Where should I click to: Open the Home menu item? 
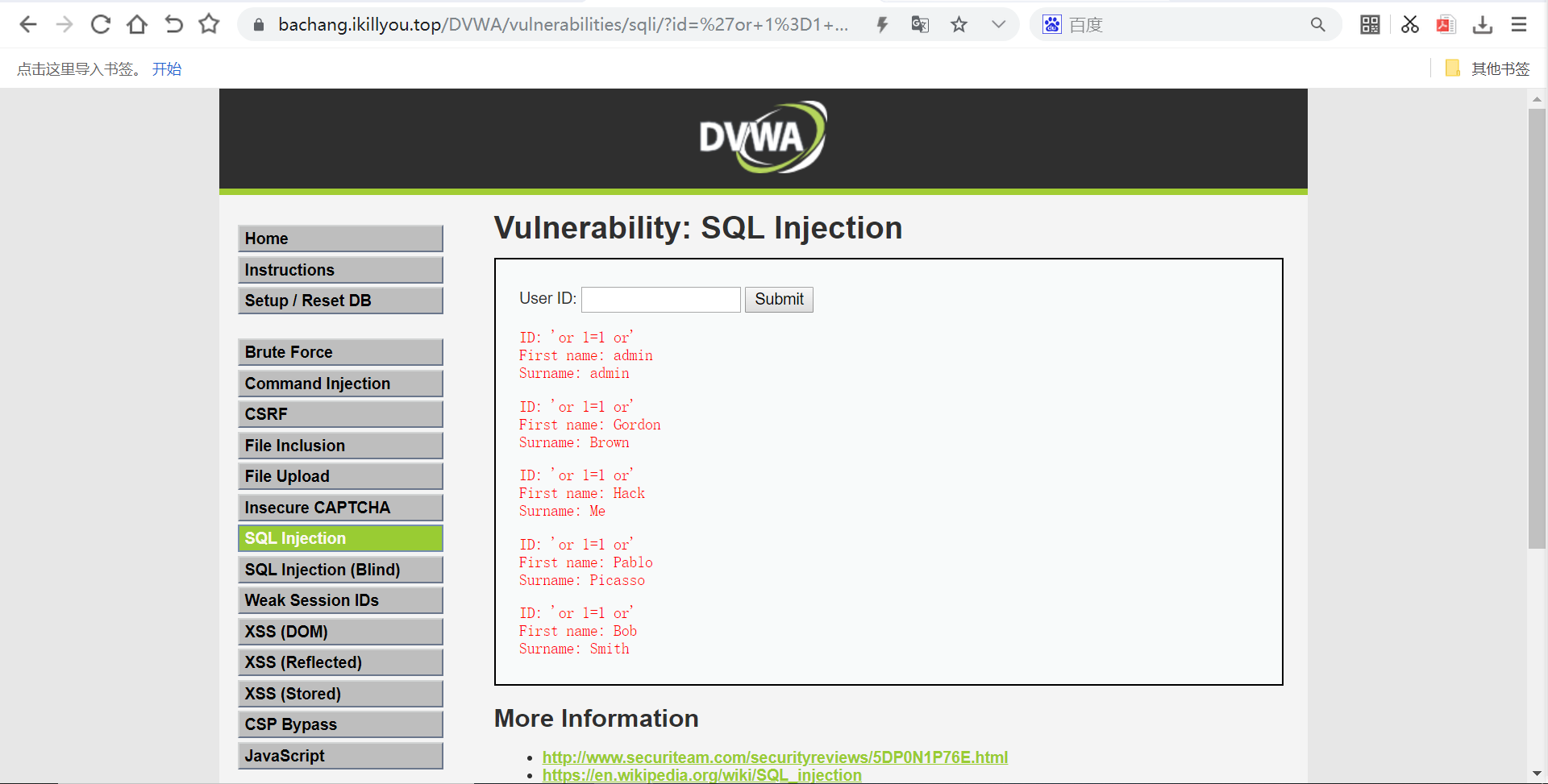click(x=340, y=239)
